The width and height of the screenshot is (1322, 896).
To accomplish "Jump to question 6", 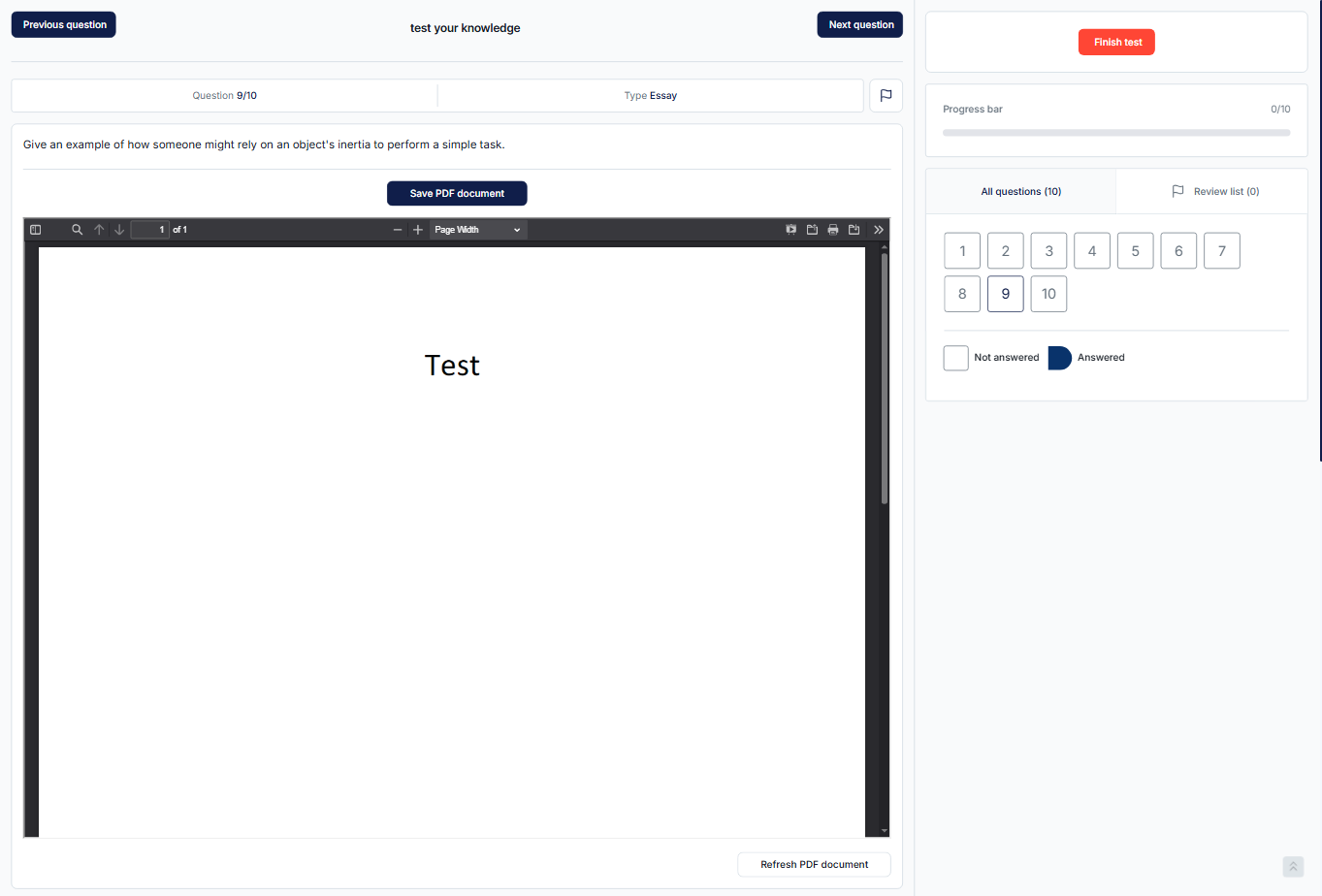I will click(x=1179, y=251).
